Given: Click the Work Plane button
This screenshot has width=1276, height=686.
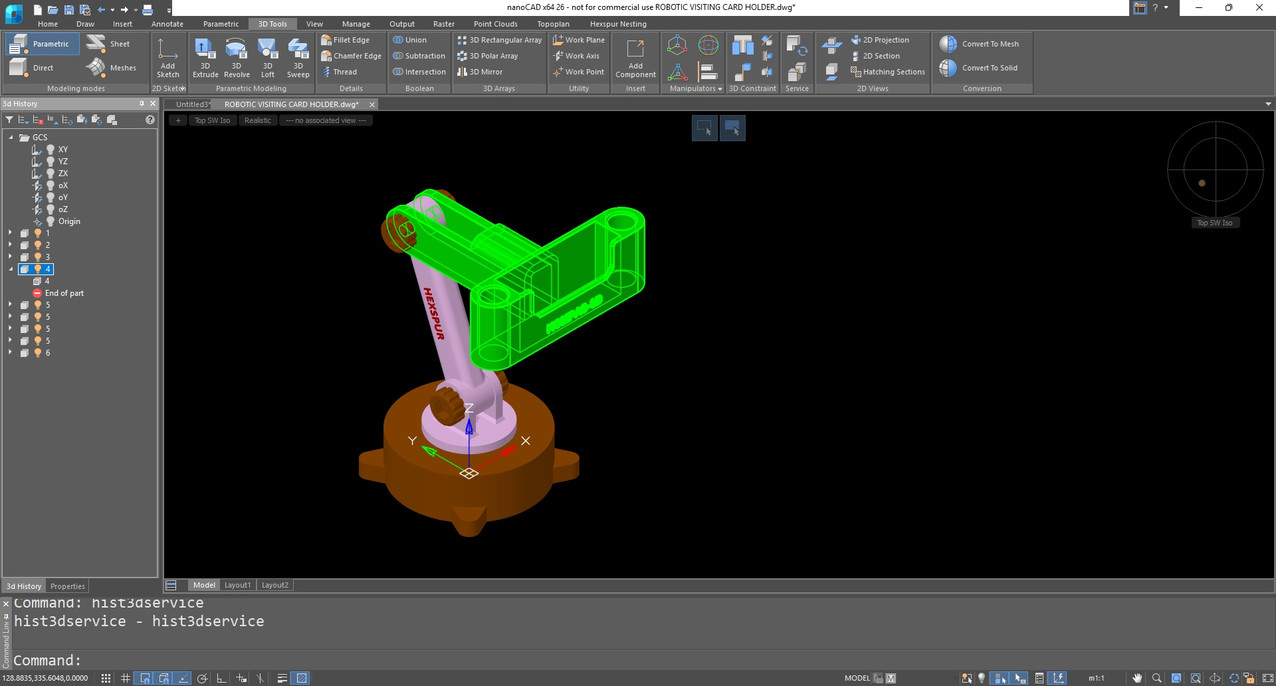Looking at the screenshot, I should pyautogui.click(x=579, y=40).
